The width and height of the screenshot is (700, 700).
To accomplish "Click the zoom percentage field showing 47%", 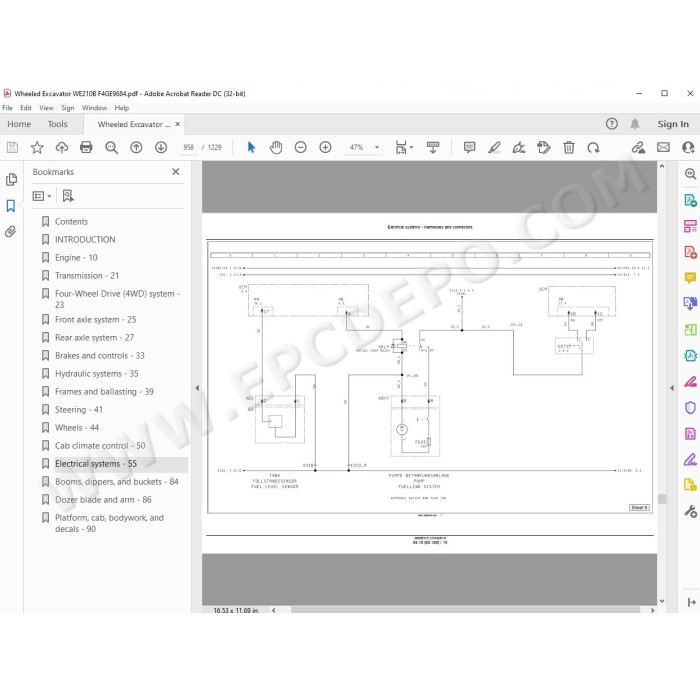I will coord(357,147).
